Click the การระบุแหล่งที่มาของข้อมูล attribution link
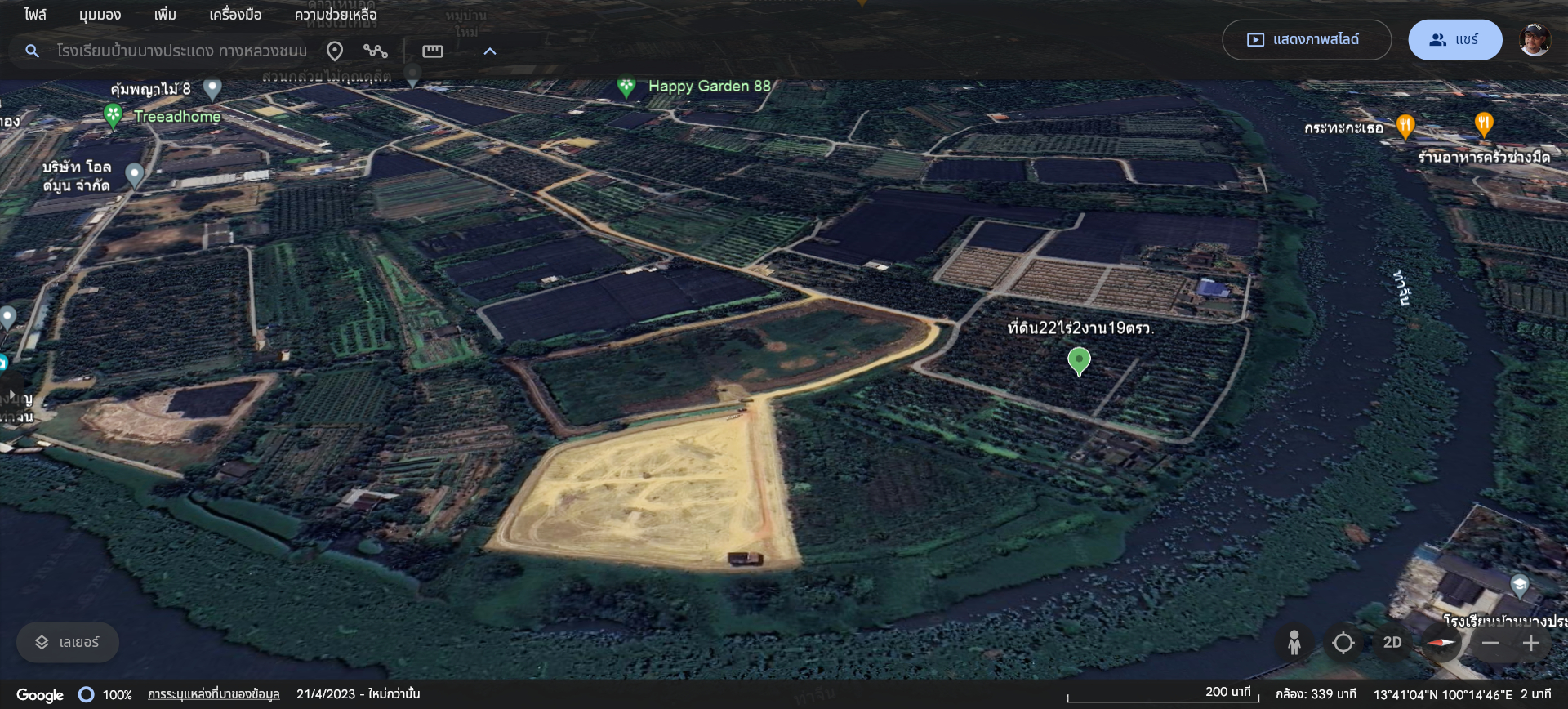1568x709 pixels. click(x=213, y=694)
